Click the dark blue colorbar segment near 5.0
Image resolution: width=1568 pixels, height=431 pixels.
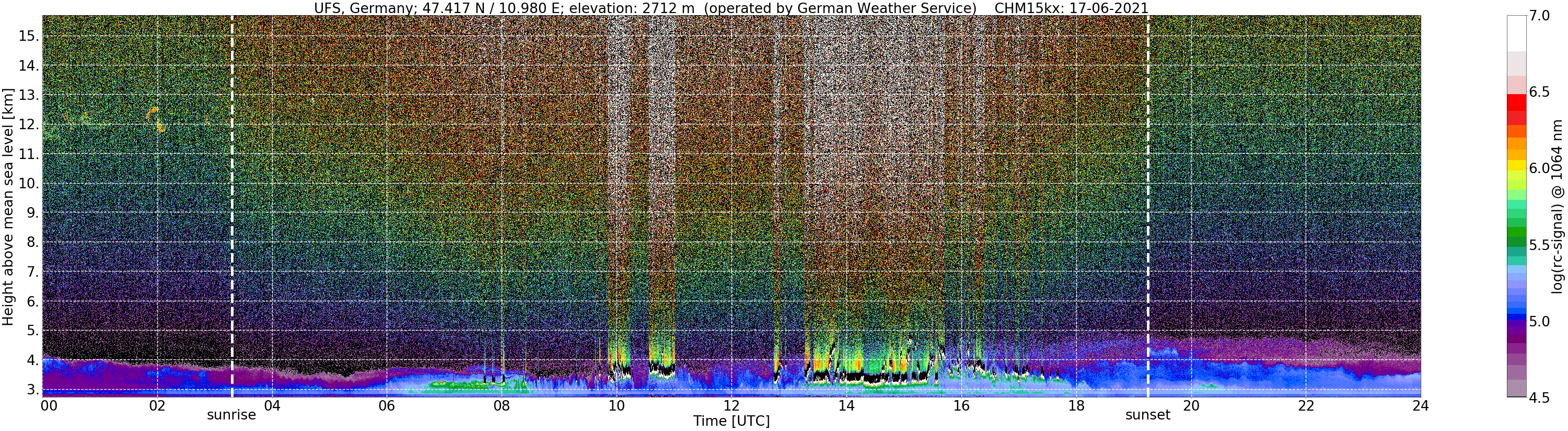[1516, 318]
